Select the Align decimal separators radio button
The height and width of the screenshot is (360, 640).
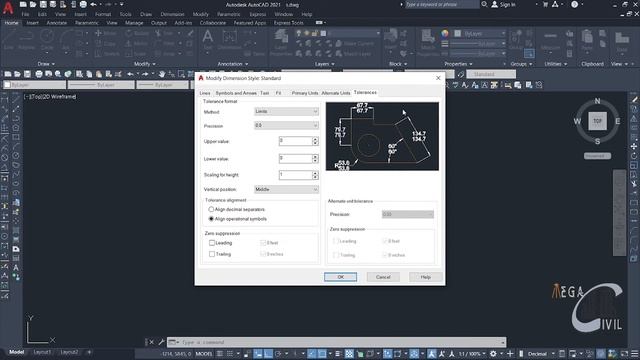[211, 209]
